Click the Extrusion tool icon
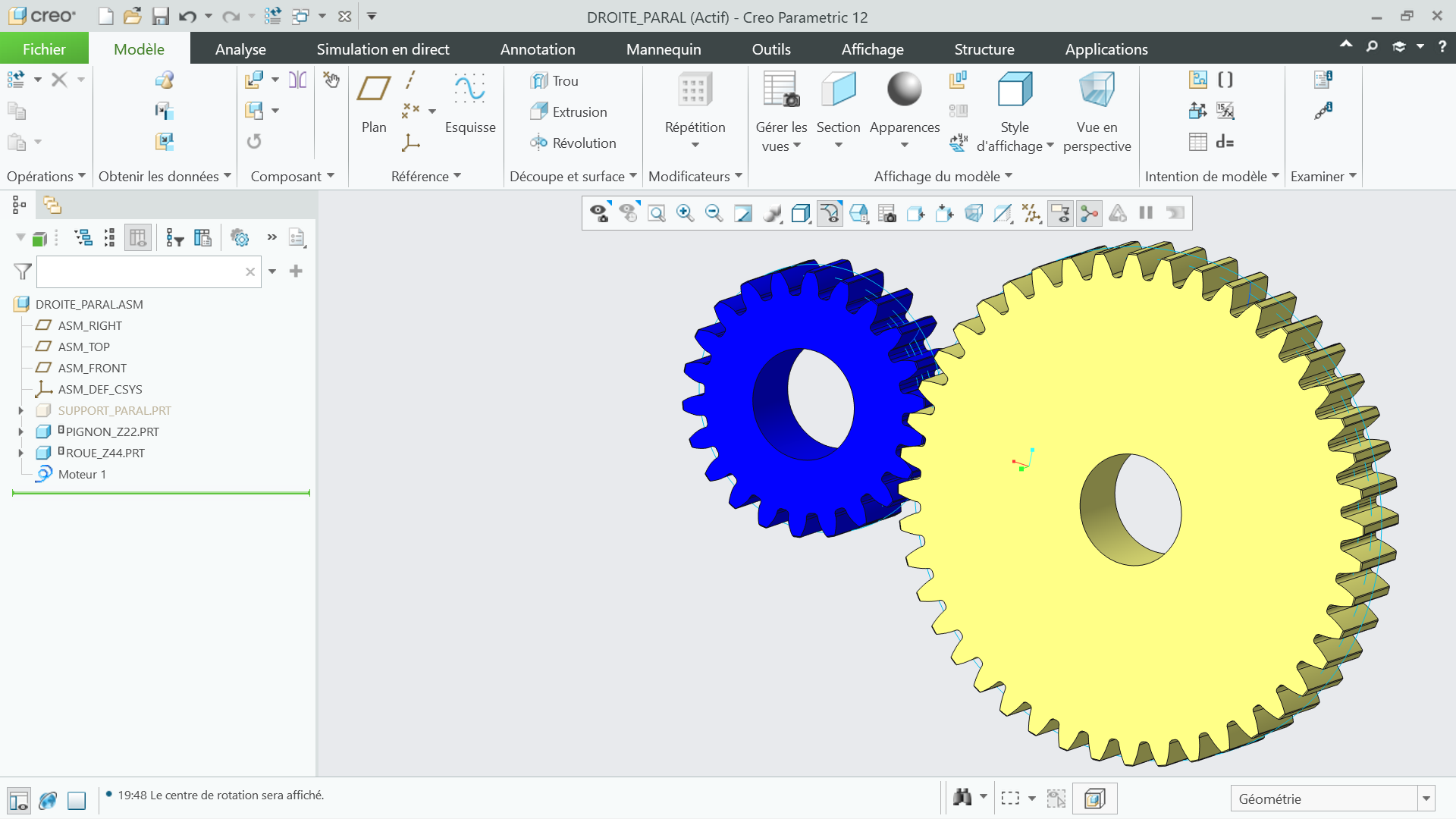Screen dimensions: 1456x819 (x=539, y=111)
